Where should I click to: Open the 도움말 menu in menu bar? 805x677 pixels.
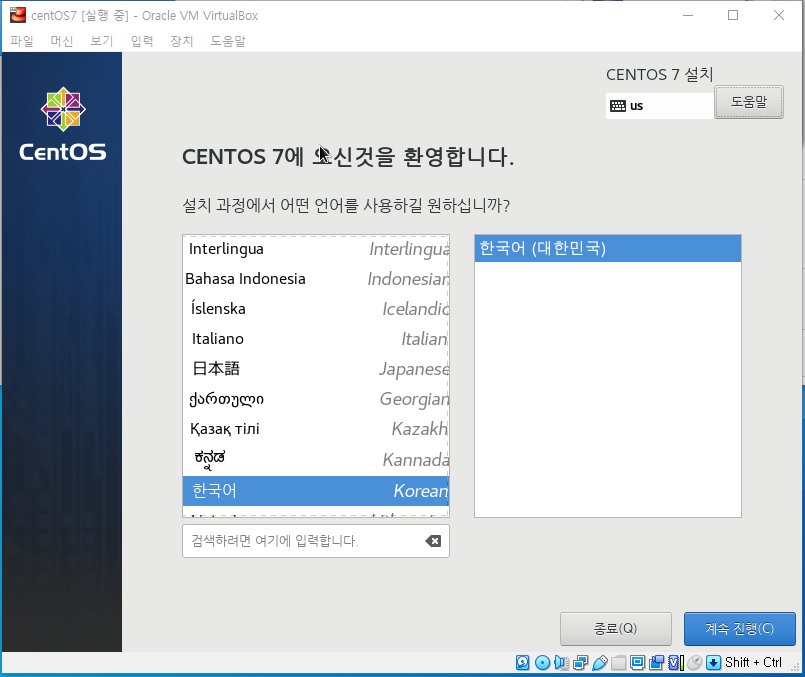click(x=228, y=41)
